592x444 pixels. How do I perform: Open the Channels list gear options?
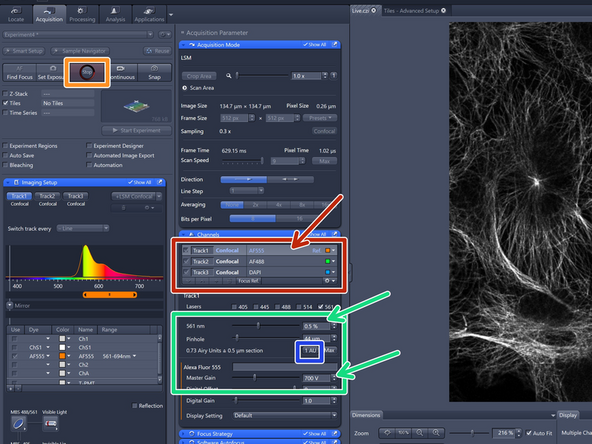click(329, 281)
